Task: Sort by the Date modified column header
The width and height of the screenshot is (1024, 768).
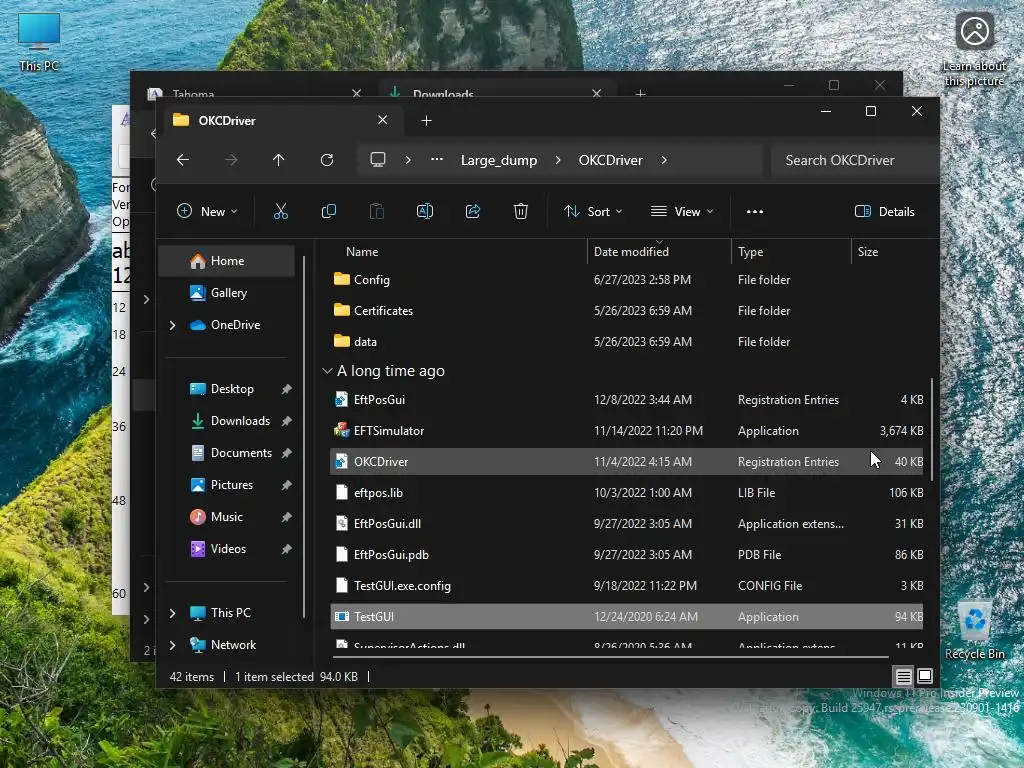Action: [x=658, y=251]
